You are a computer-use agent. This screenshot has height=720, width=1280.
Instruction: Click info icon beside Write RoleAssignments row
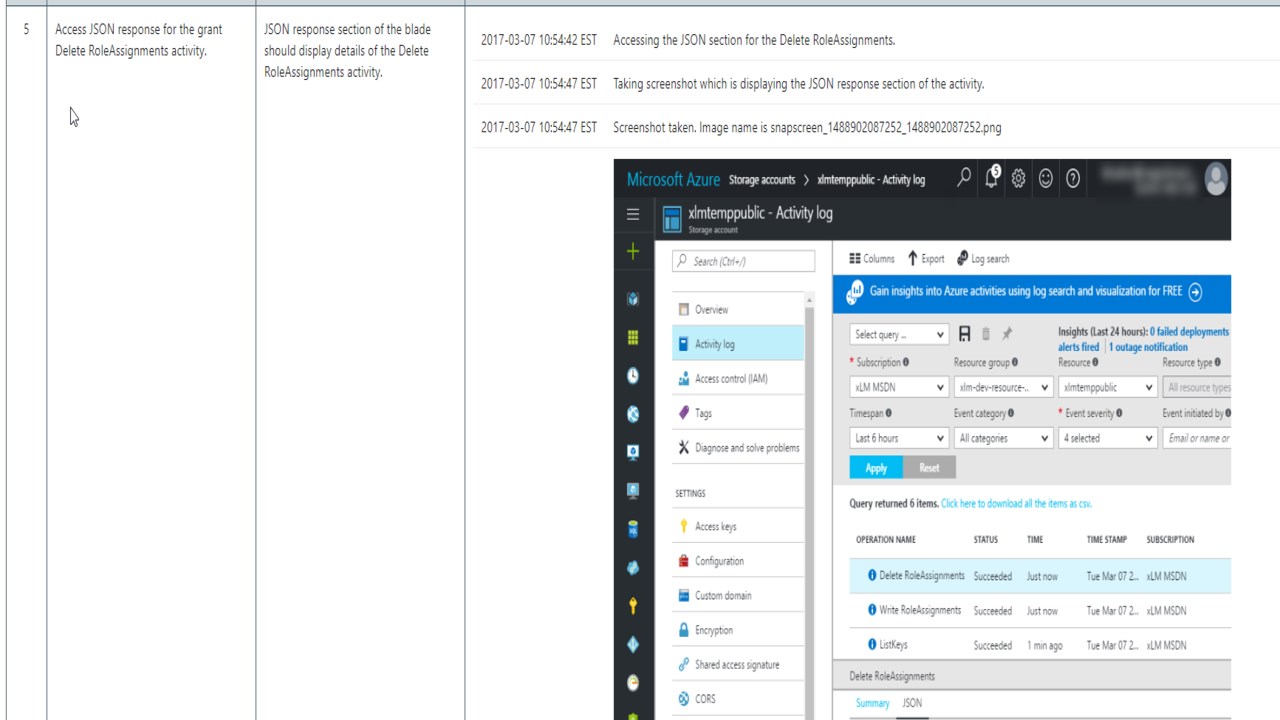click(x=872, y=610)
